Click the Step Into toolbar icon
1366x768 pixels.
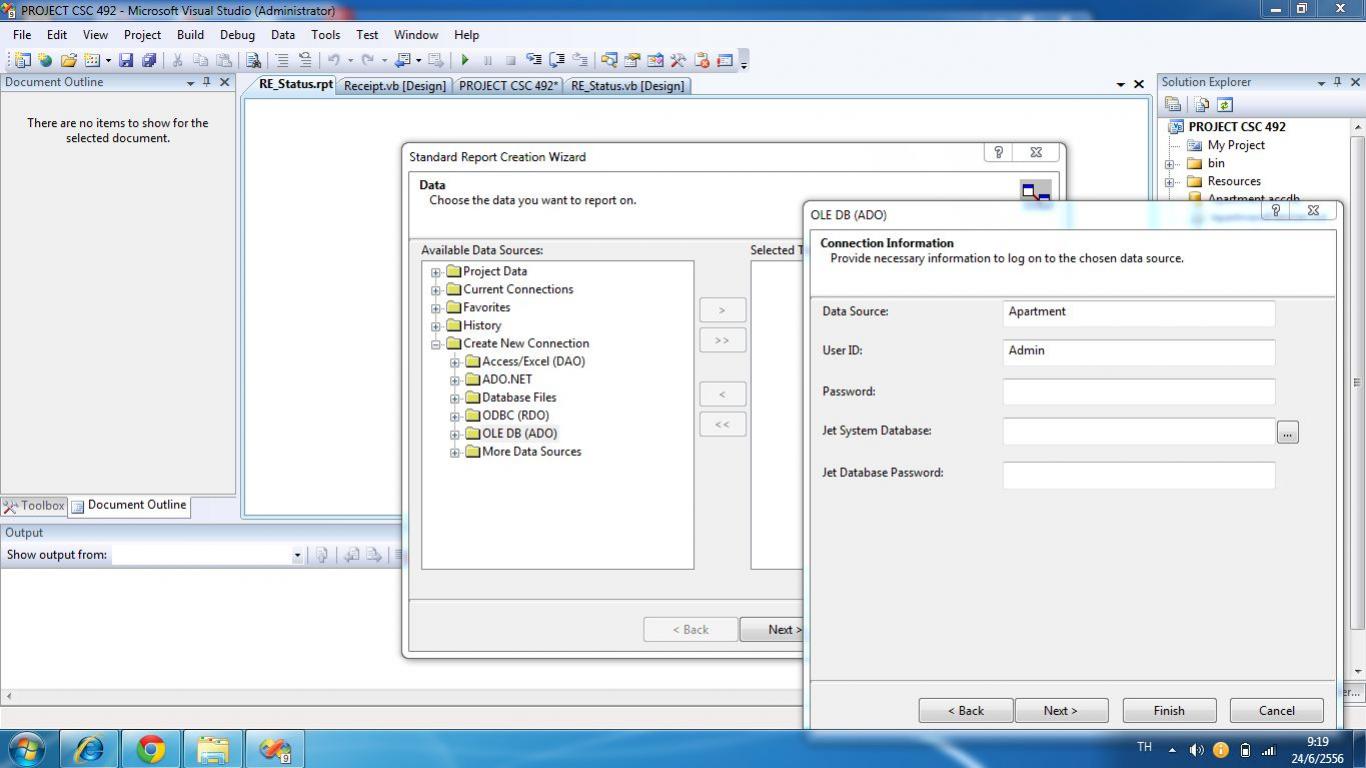[534, 60]
